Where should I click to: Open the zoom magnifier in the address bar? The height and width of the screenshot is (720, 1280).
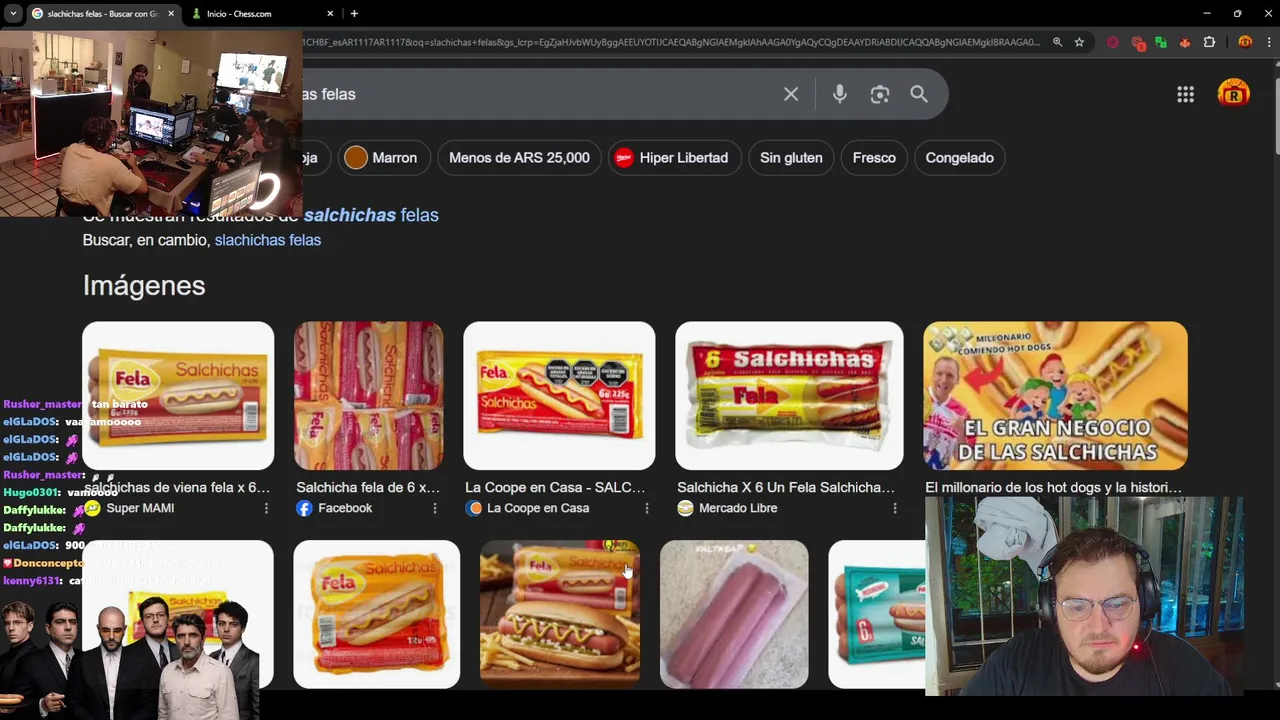click(x=1057, y=42)
